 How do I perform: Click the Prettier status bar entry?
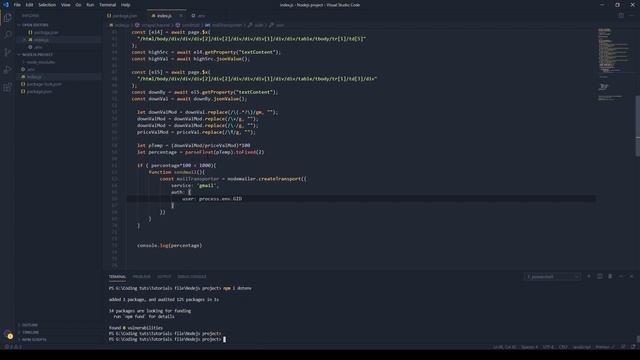(x=605, y=347)
